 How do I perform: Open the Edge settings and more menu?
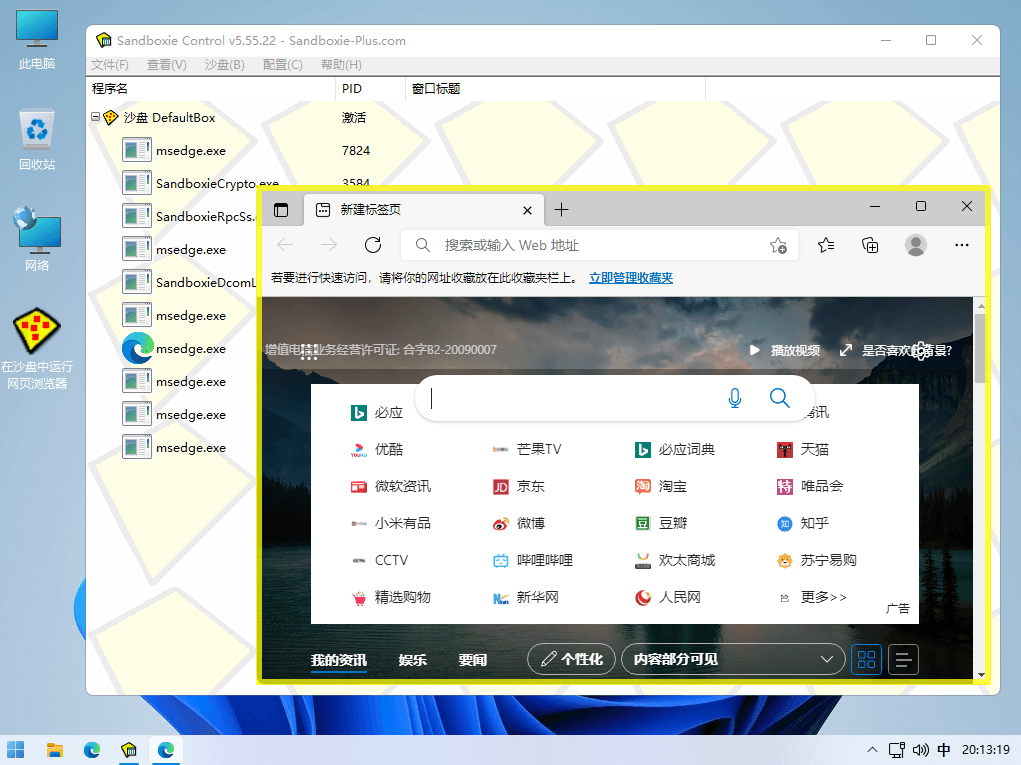tap(962, 245)
